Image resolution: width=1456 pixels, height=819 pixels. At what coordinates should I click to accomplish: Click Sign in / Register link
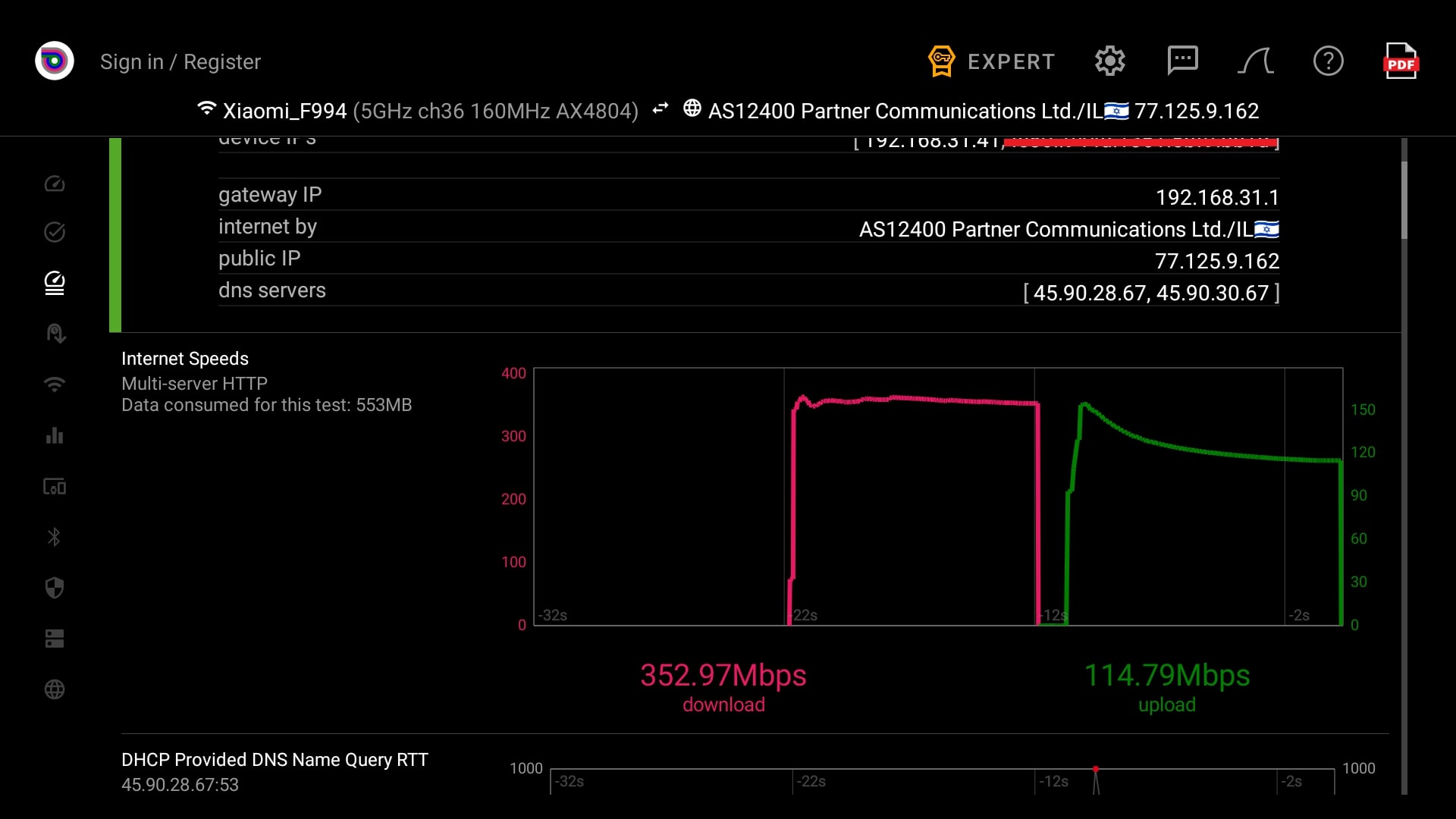[x=180, y=61]
